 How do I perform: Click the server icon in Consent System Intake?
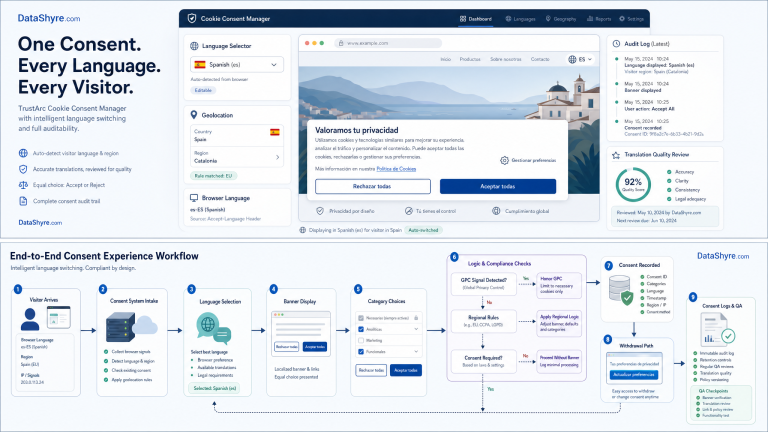tap(120, 328)
